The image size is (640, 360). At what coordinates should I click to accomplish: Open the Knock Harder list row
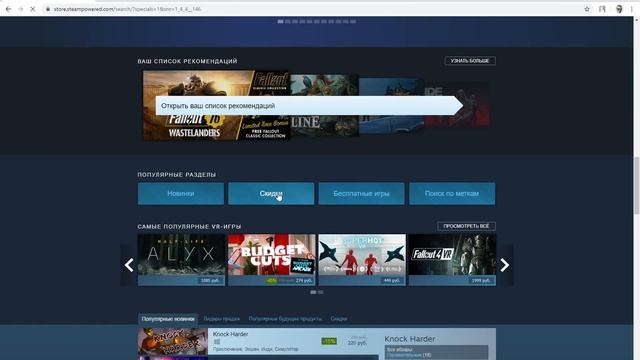coord(258,341)
